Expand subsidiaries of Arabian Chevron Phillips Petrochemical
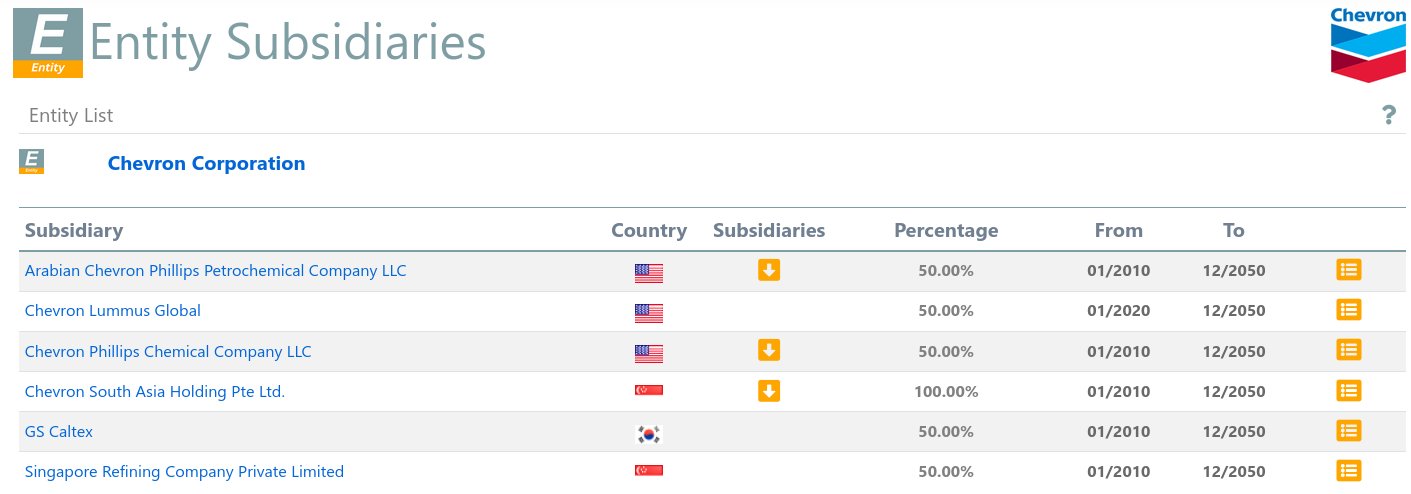The image size is (1411, 494). coord(768,270)
